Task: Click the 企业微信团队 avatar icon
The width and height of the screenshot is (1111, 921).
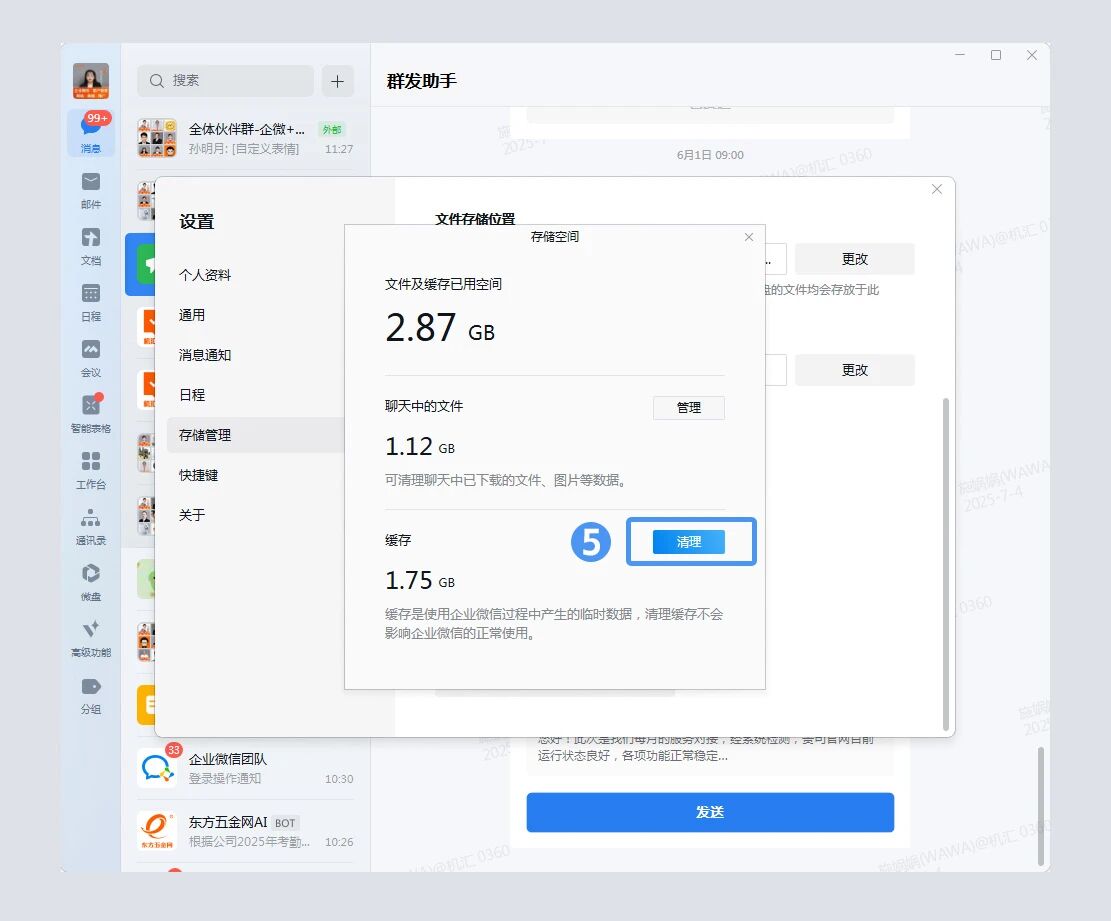Action: click(157, 768)
